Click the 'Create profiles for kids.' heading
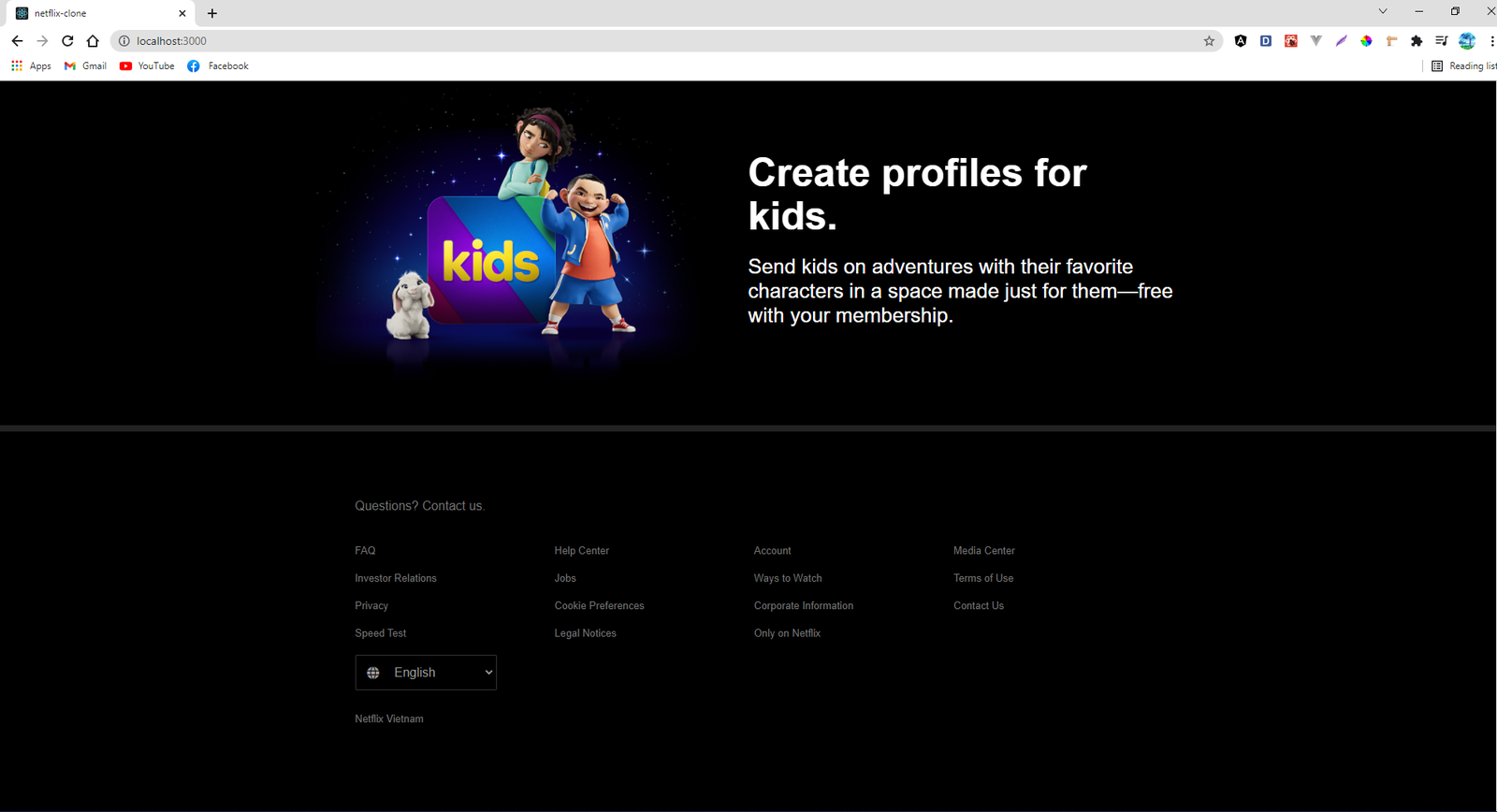The height and width of the screenshot is (812, 1497). pos(917,195)
